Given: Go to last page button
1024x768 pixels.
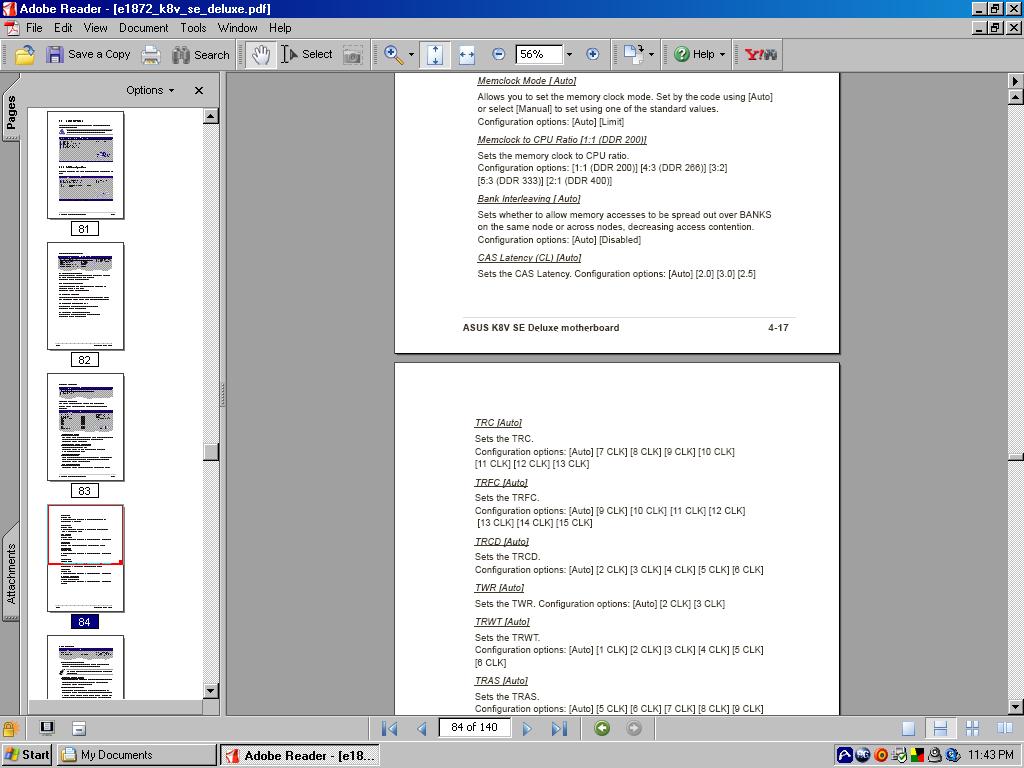Looking at the screenshot, I should (x=559, y=728).
